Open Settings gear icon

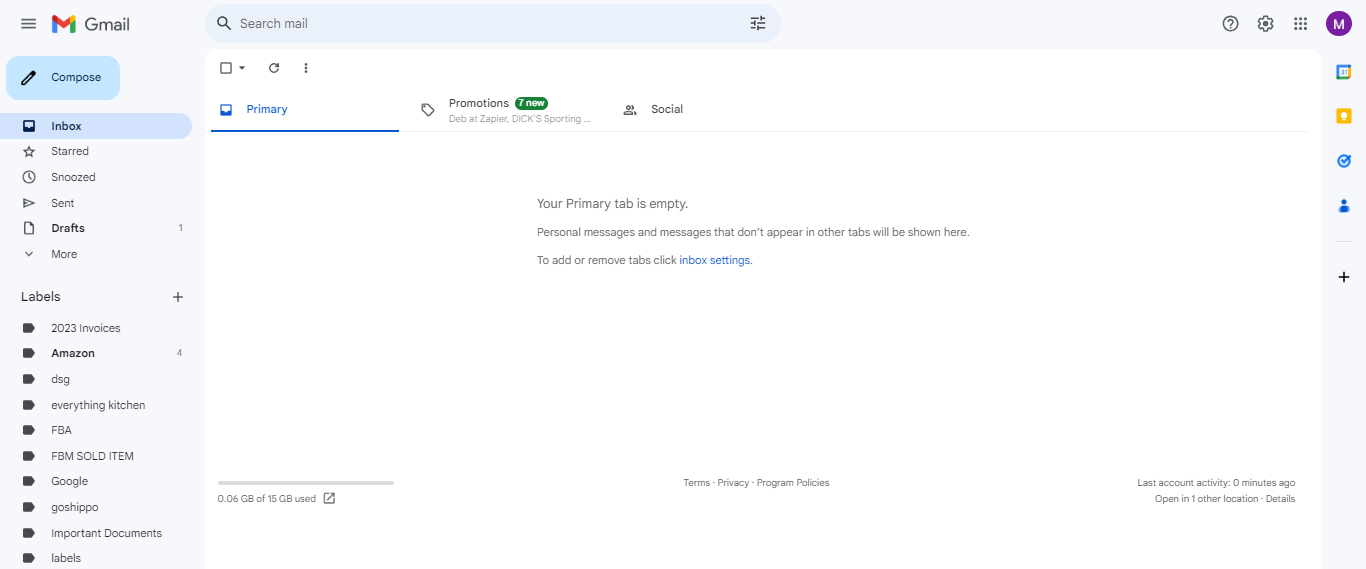tap(1266, 24)
